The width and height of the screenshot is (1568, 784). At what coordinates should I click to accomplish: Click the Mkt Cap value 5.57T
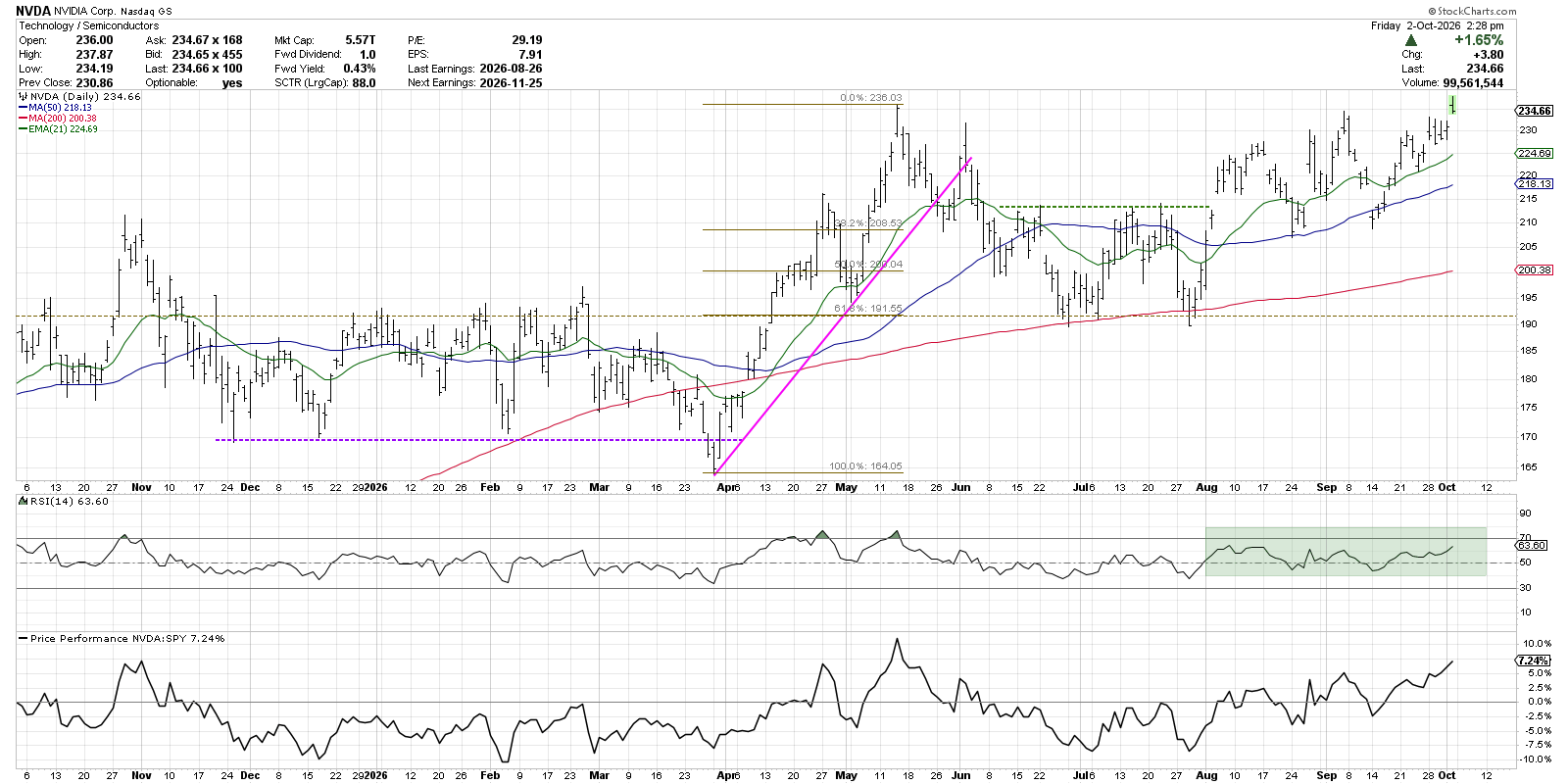[x=360, y=40]
